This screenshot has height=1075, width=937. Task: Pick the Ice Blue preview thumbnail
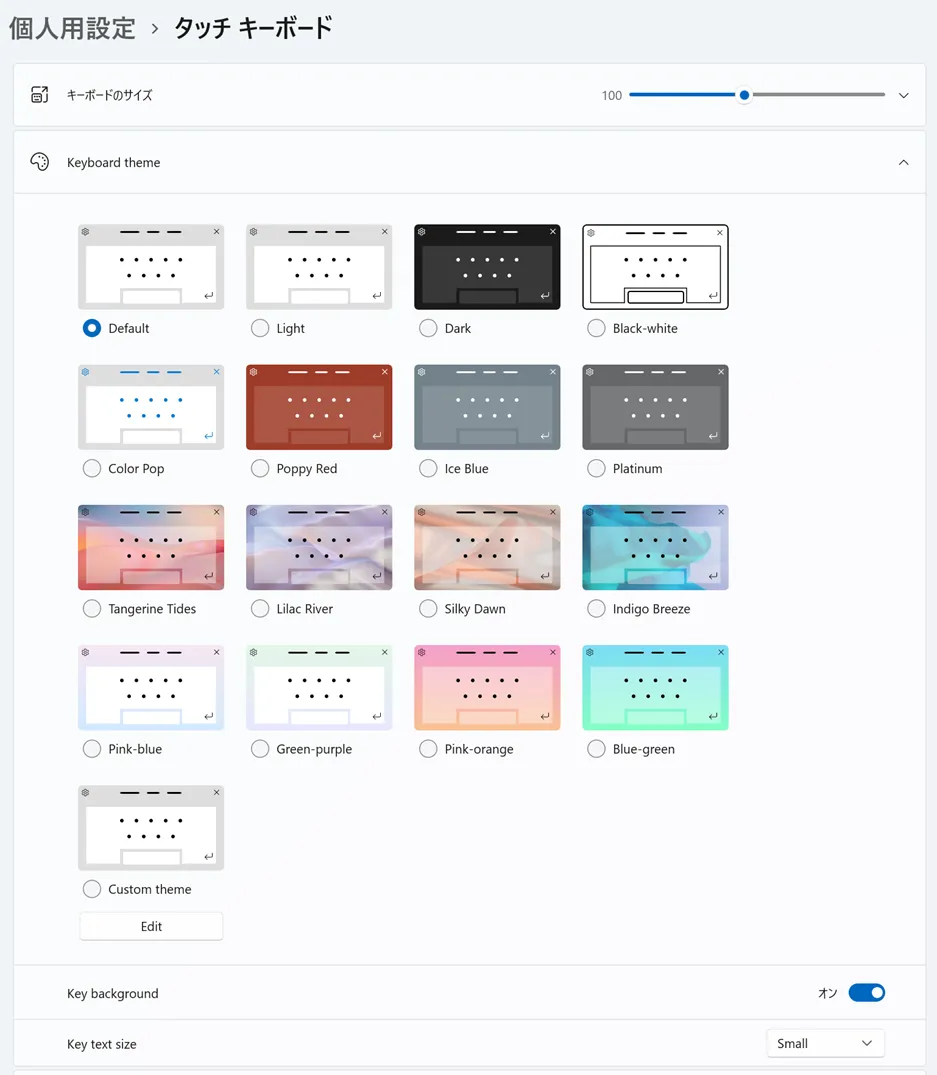coord(487,407)
